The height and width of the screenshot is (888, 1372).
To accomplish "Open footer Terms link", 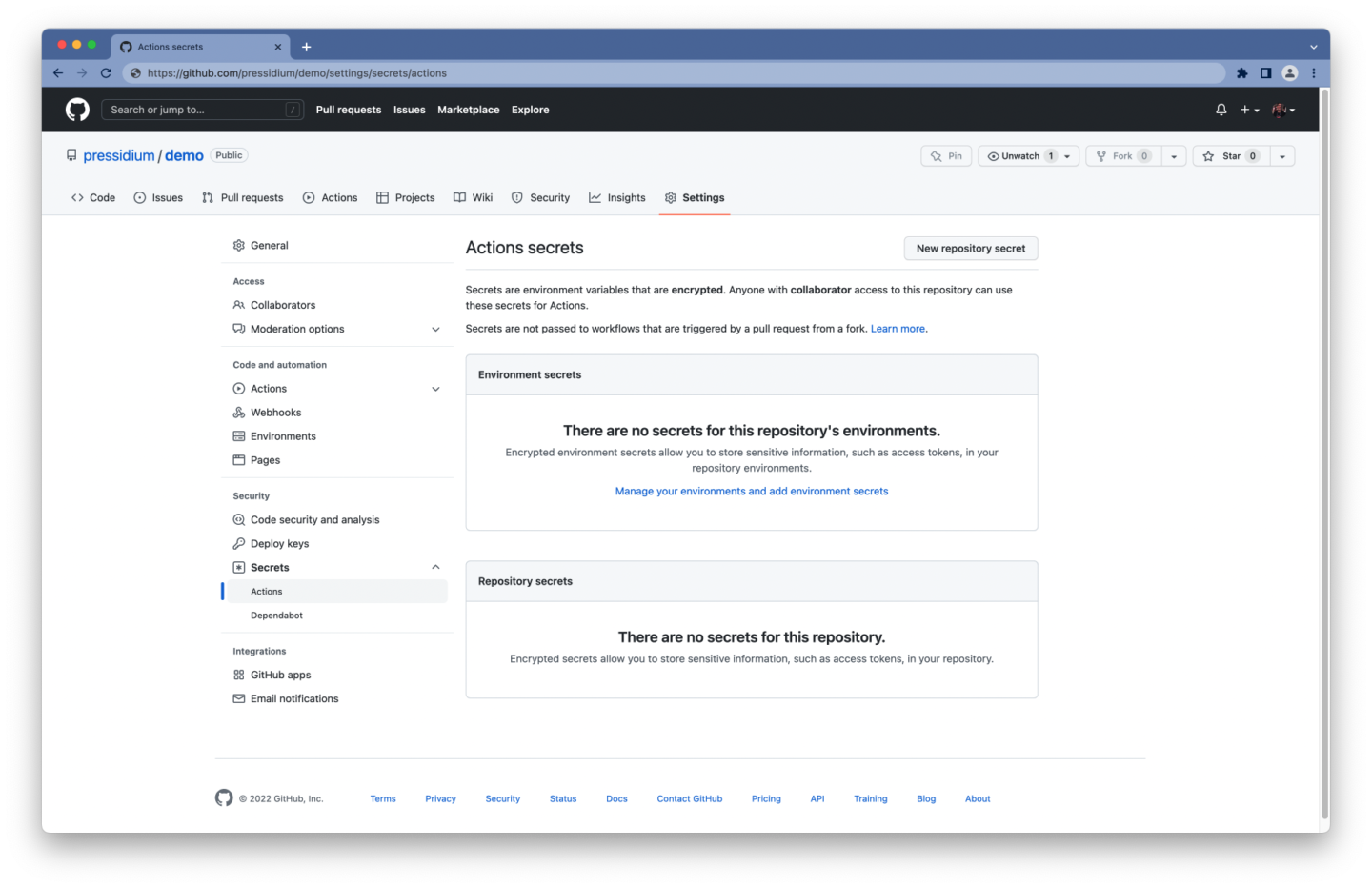I will [383, 799].
